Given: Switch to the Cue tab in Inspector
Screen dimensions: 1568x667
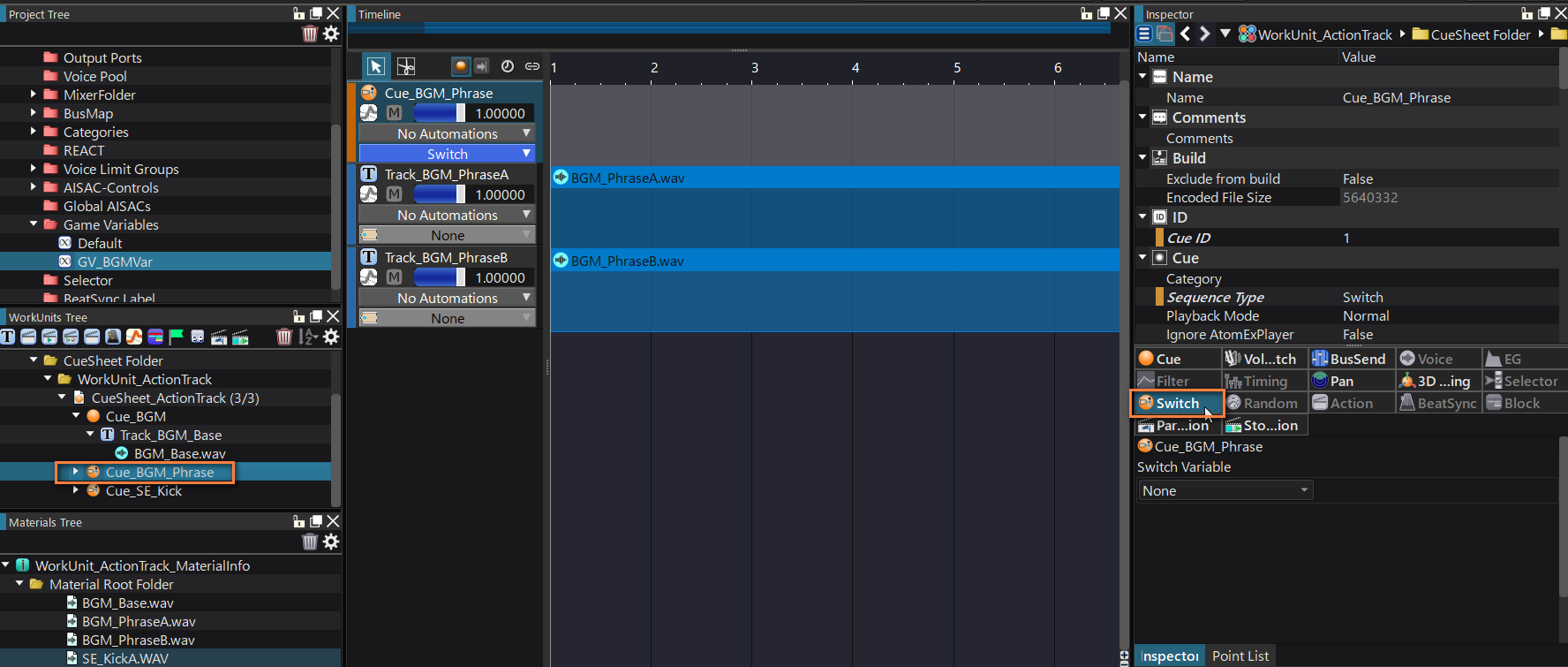Looking at the screenshot, I should pos(1177,359).
